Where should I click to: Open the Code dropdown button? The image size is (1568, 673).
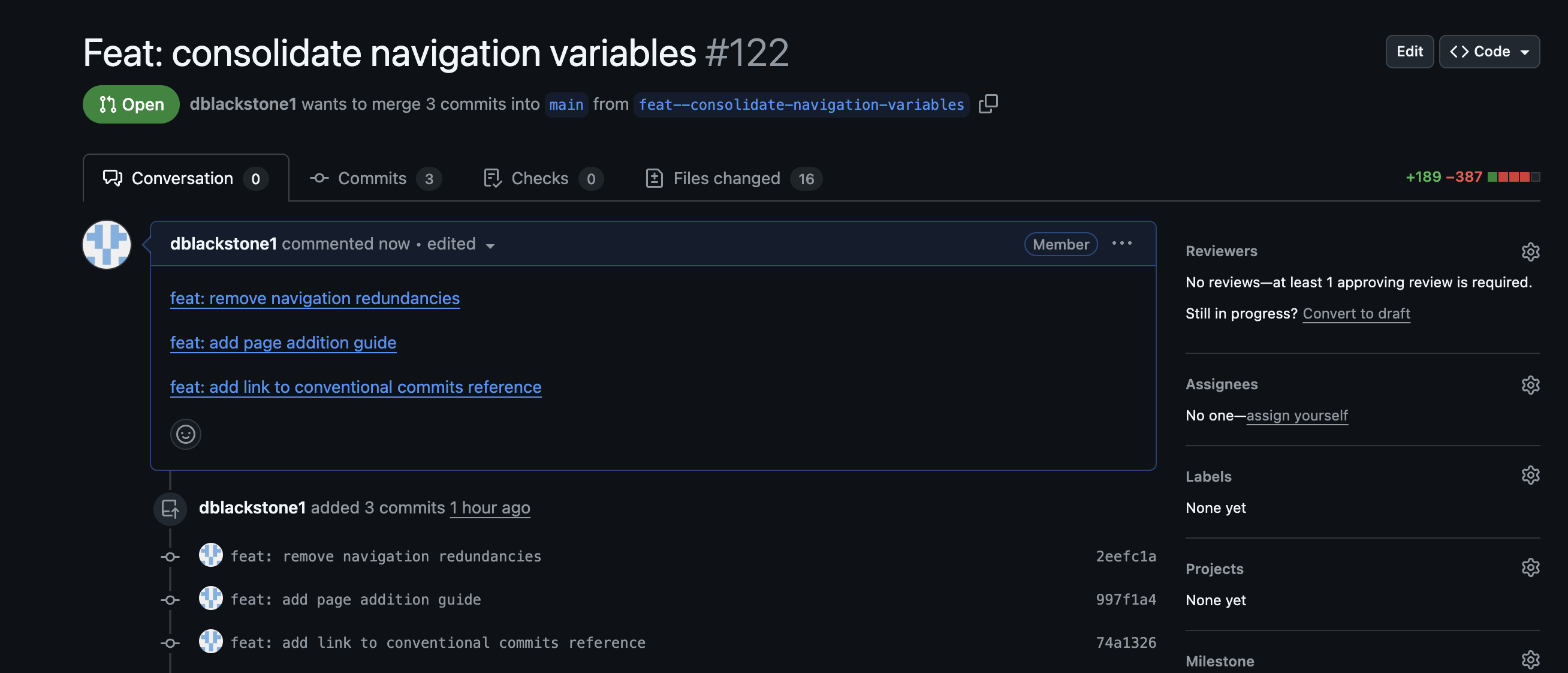1489,52
